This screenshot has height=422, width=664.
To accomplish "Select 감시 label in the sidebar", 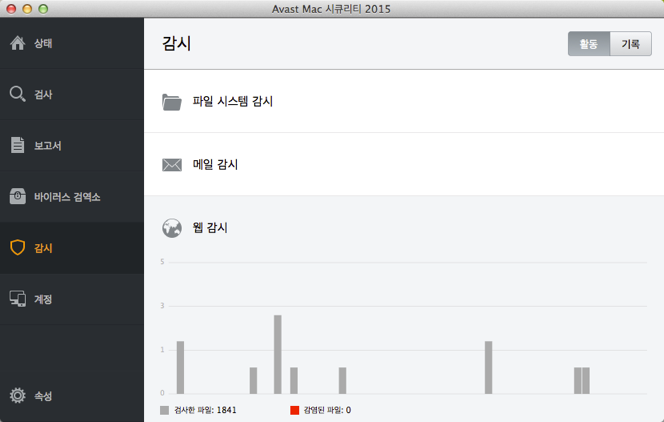I will coord(43,248).
